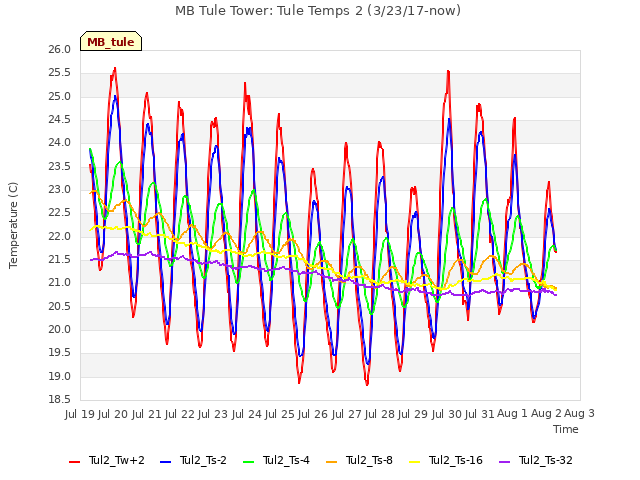Click the Time axis label
Image resolution: width=640 pixels, height=480 pixels.
click(x=566, y=429)
